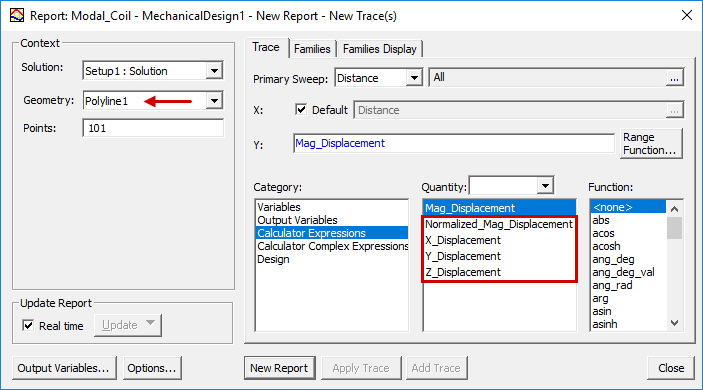Select the asinh function
Screen dimensions: 703x390
pos(605,324)
